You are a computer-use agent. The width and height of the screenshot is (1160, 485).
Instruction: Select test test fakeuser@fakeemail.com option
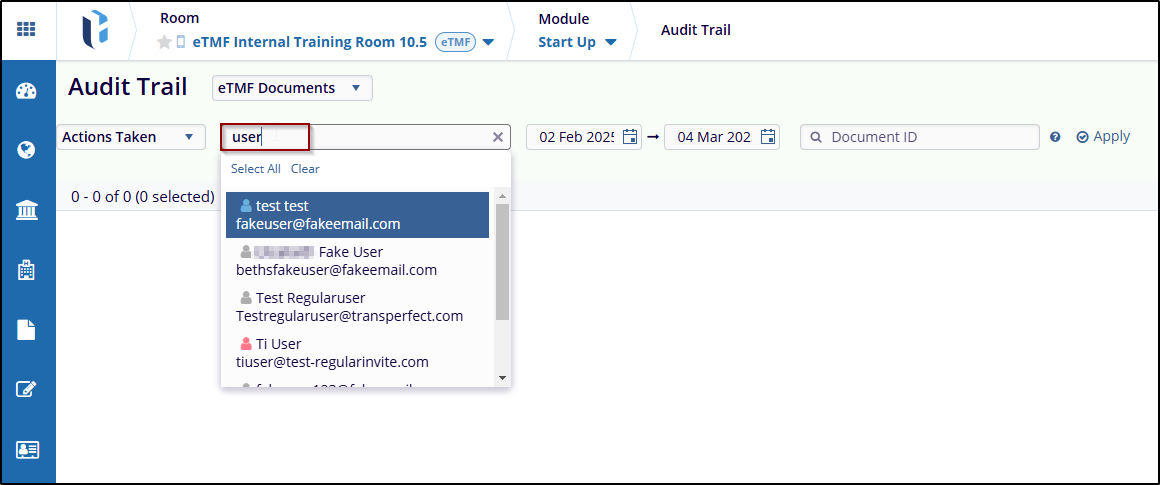[x=357, y=215]
